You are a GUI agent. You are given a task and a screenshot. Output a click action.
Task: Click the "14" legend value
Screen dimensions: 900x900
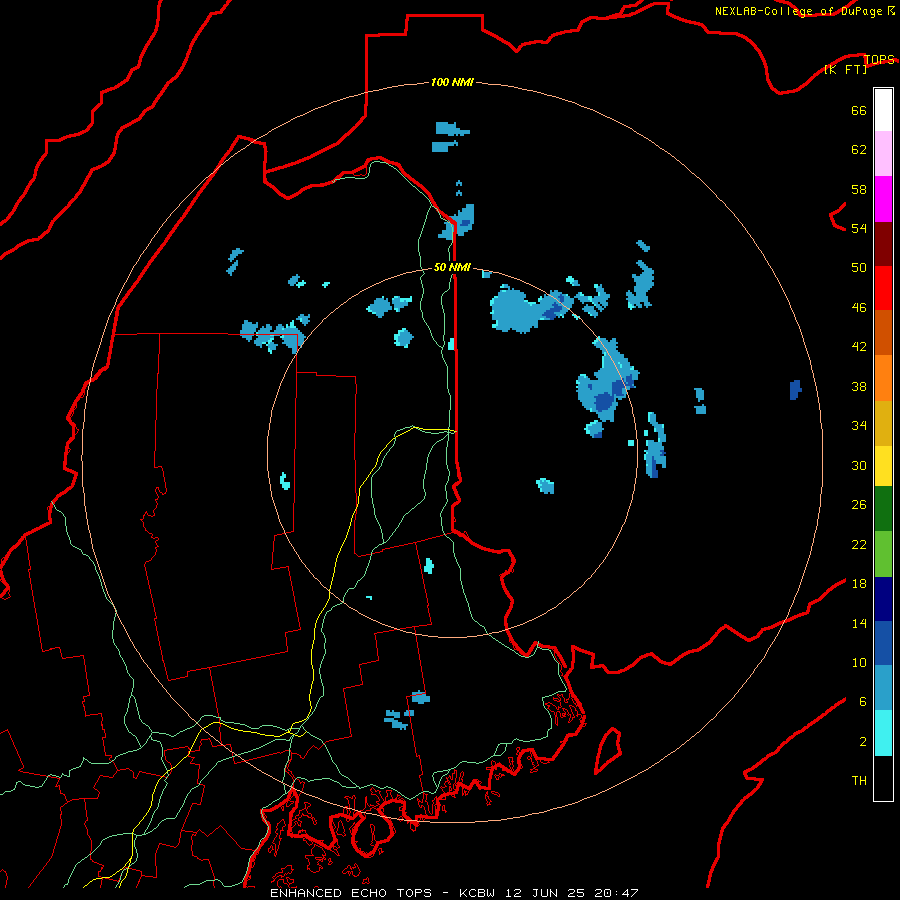859,623
